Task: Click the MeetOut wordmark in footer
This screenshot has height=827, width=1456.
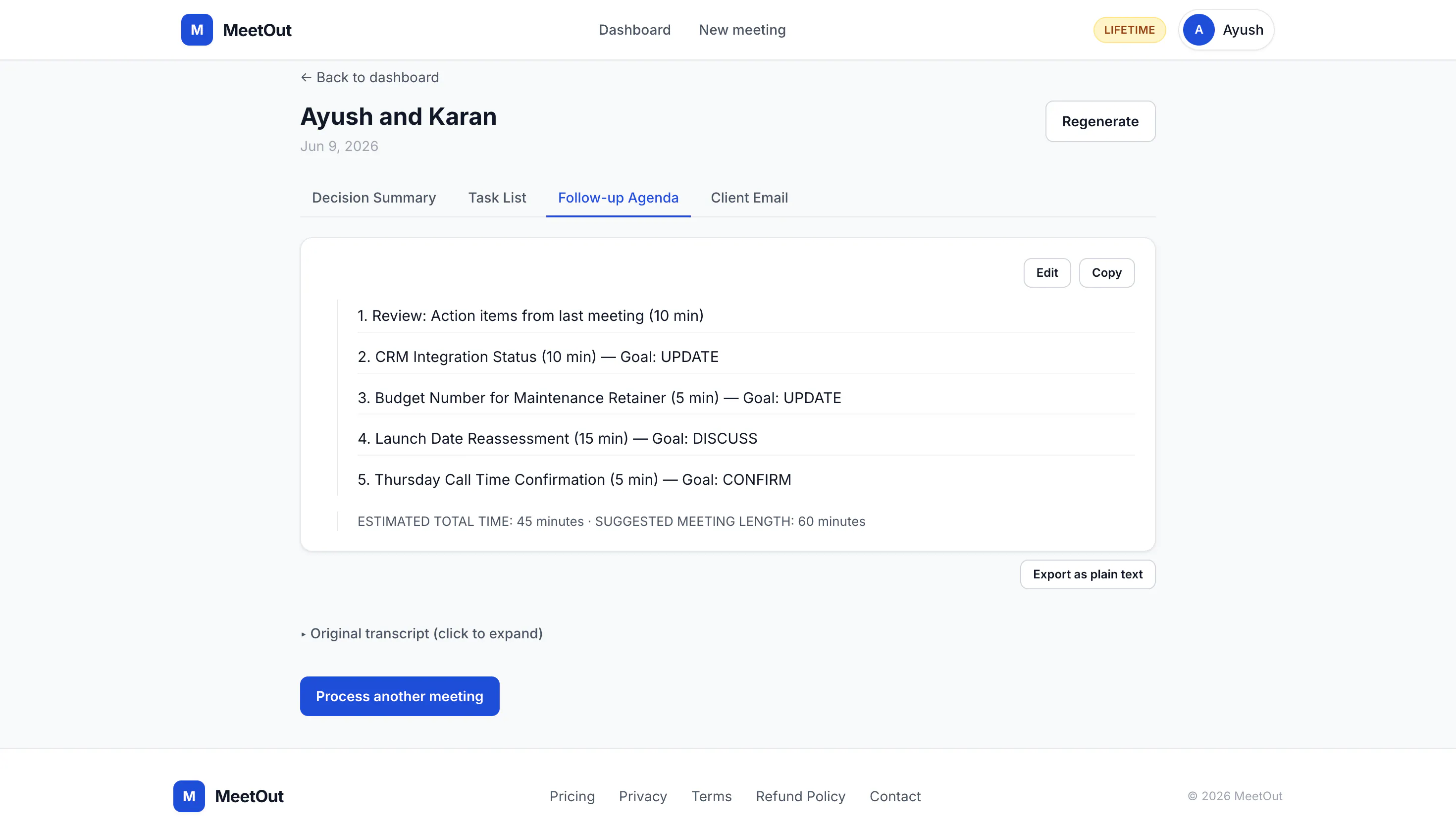Action: 249,796
